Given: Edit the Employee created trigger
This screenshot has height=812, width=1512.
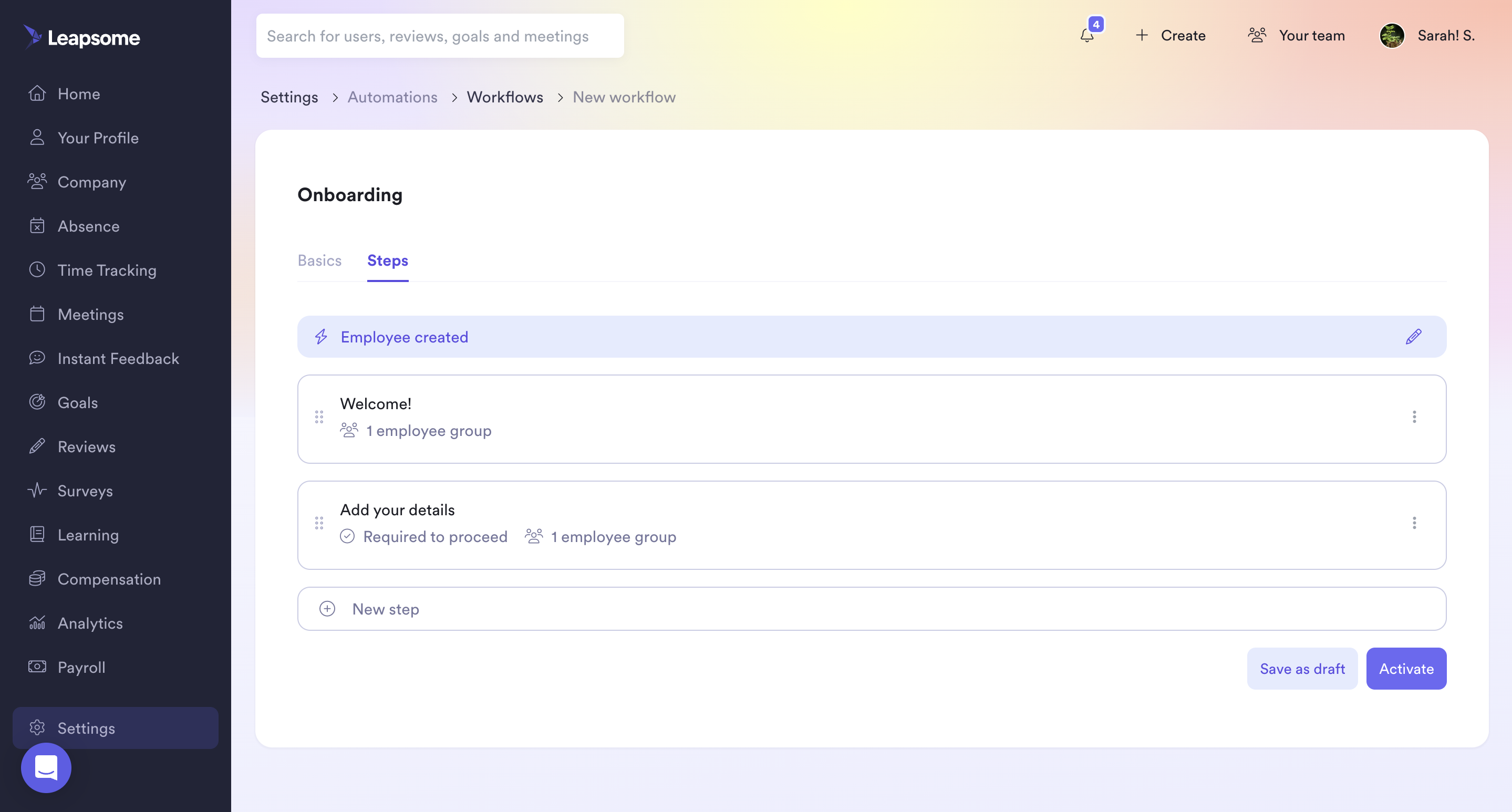Looking at the screenshot, I should pos(1413,337).
